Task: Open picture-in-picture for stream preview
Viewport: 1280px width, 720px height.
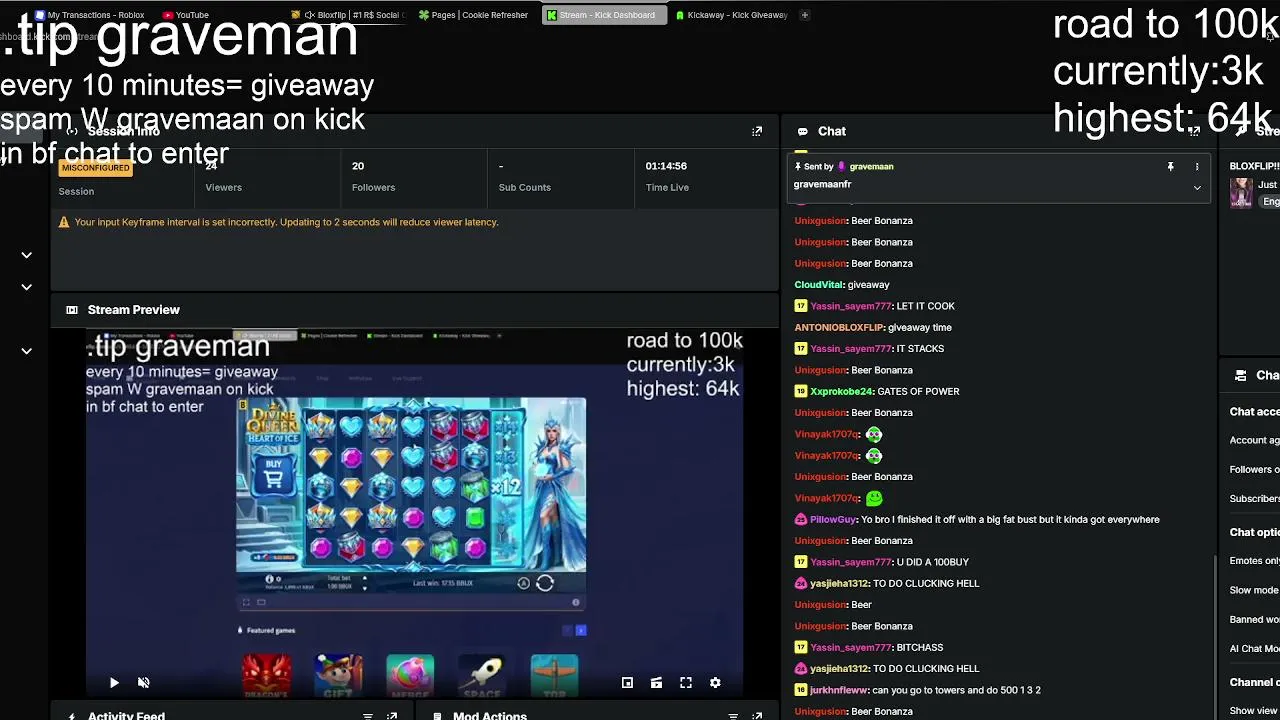Action: (x=627, y=683)
